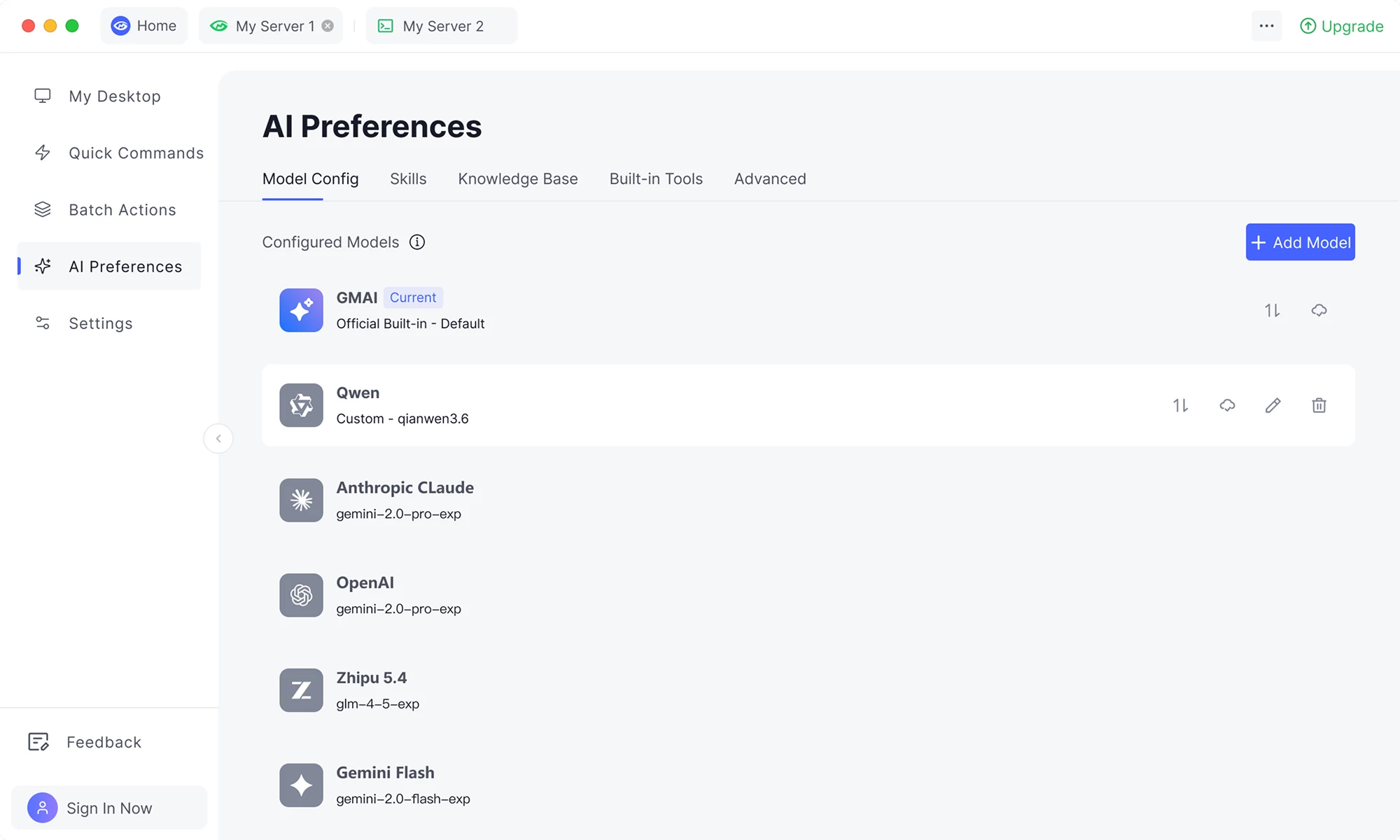Close the My Server 1 tab
The height and width of the screenshot is (840, 1400).
click(x=328, y=26)
